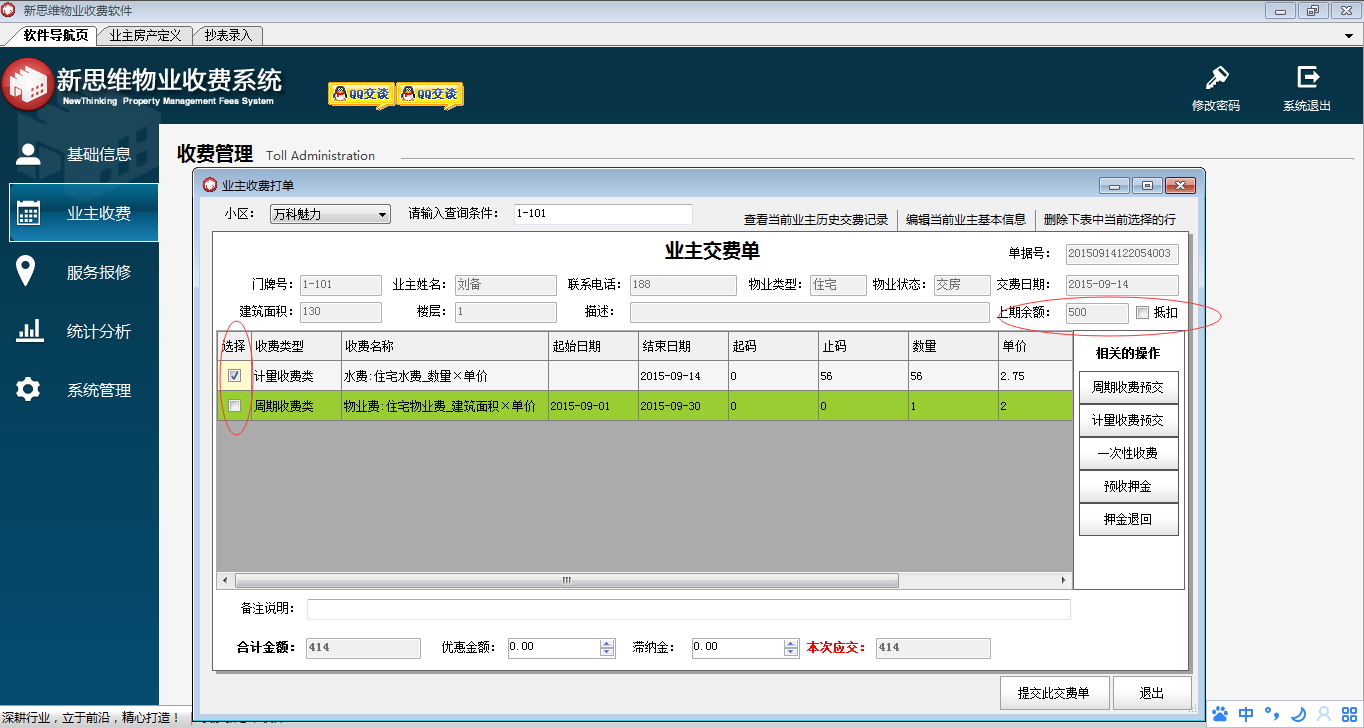This screenshot has height=728, width=1364.
Task: Click the 滞纳金 value field
Action: tap(738, 648)
